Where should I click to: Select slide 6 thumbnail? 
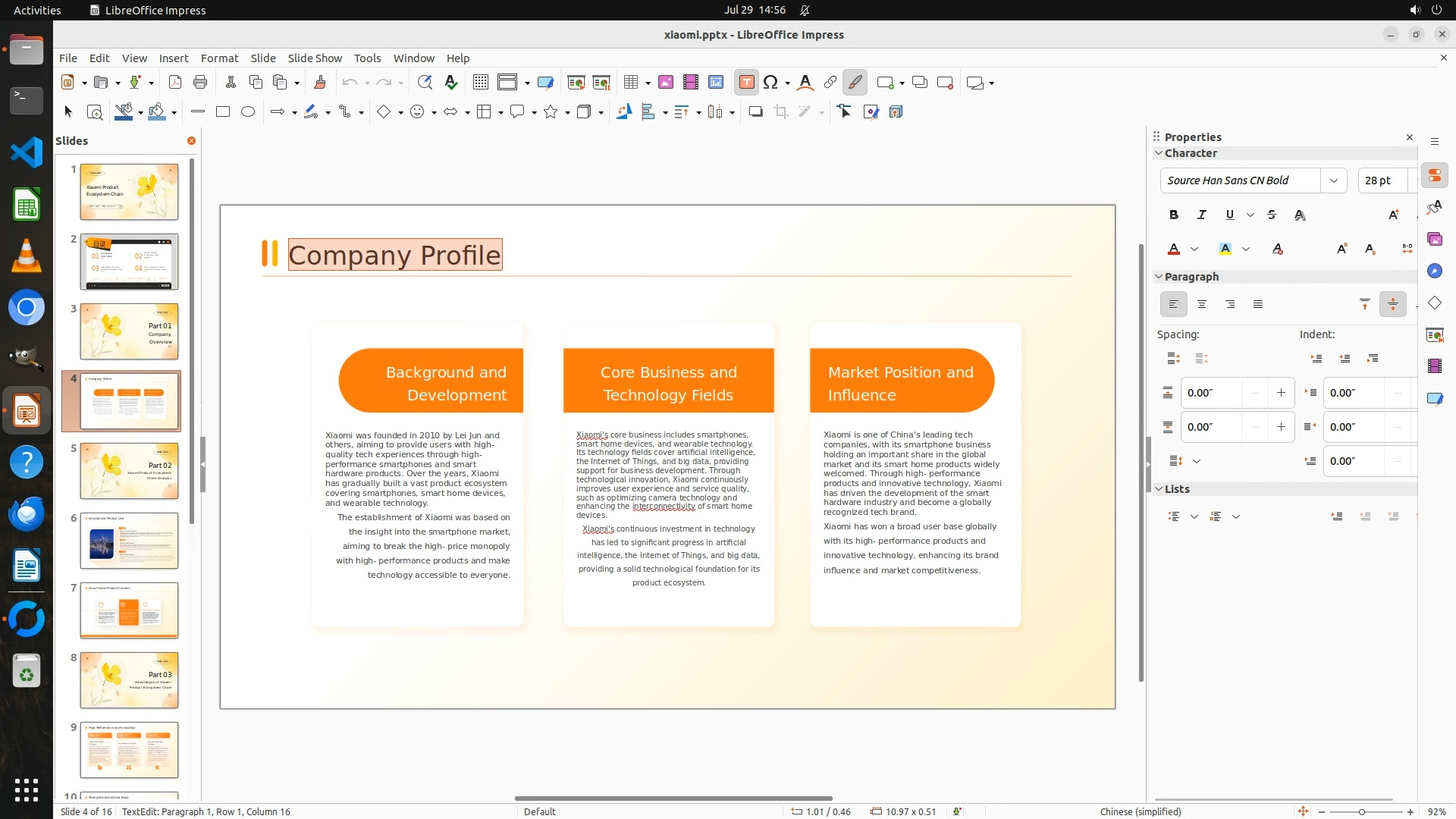tap(129, 541)
